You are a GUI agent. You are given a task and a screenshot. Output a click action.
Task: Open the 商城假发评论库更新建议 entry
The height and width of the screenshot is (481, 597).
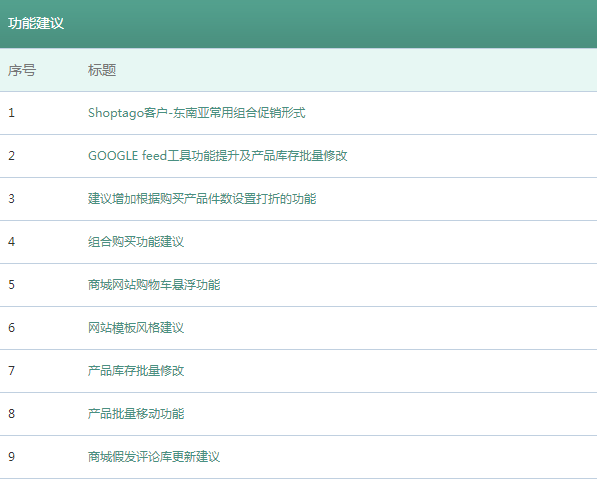pyautogui.click(x=154, y=457)
